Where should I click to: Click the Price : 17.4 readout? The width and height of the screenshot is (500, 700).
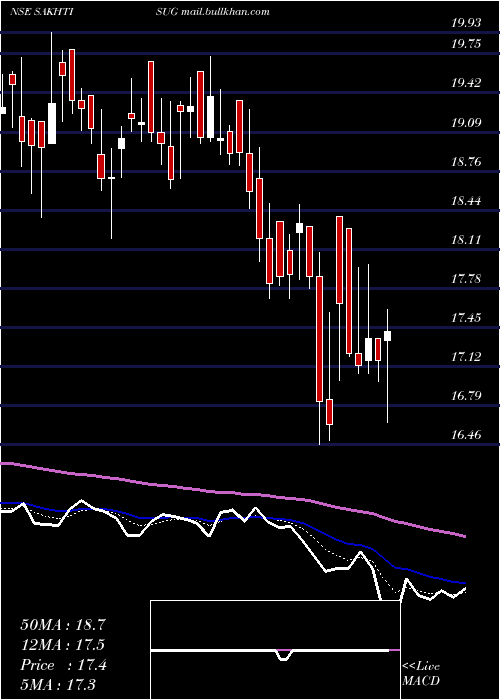click(x=63, y=665)
